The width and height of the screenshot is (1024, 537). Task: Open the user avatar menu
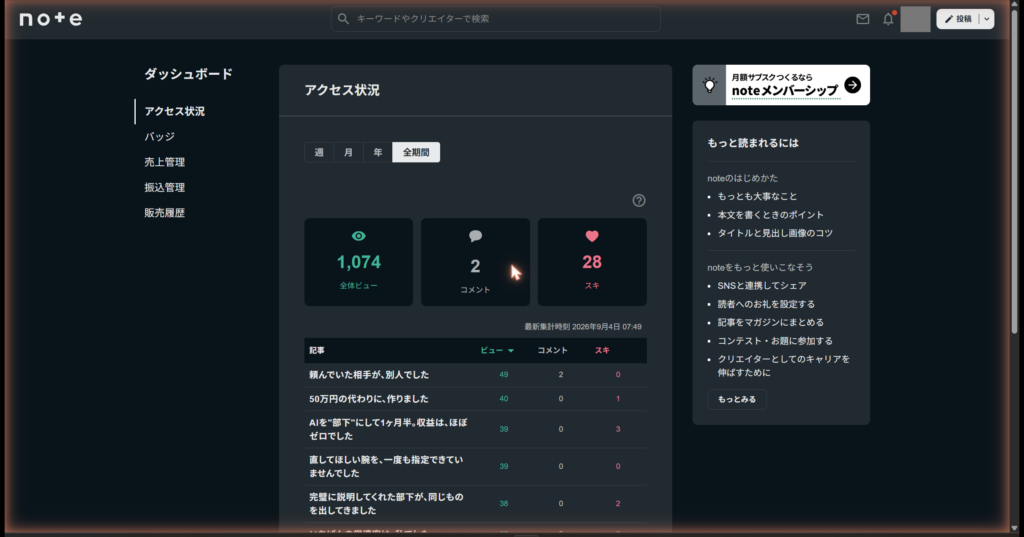915,19
